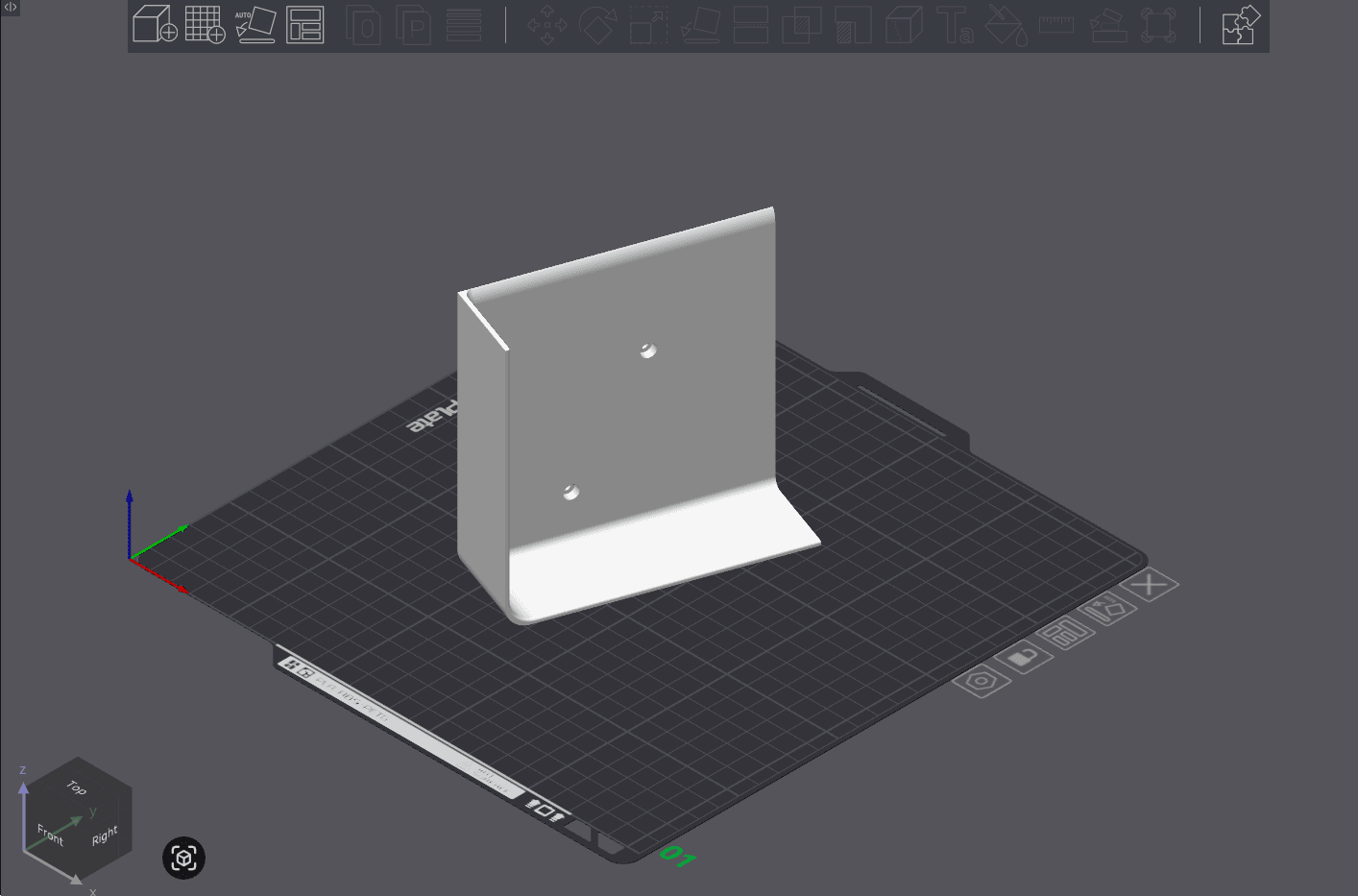Viewport: 1358px width, 896px height.
Task: Place model on a flat face
Action: click(x=700, y=26)
